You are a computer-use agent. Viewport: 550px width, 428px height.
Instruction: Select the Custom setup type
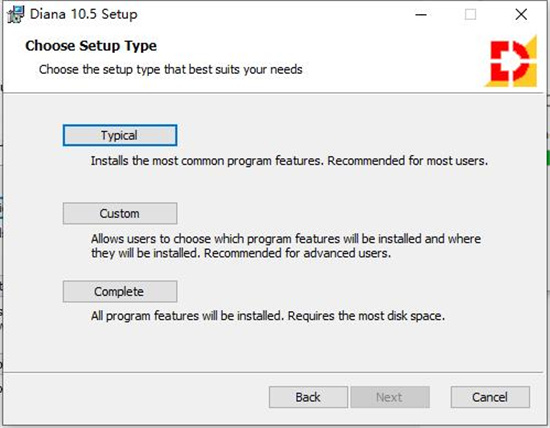pos(120,213)
